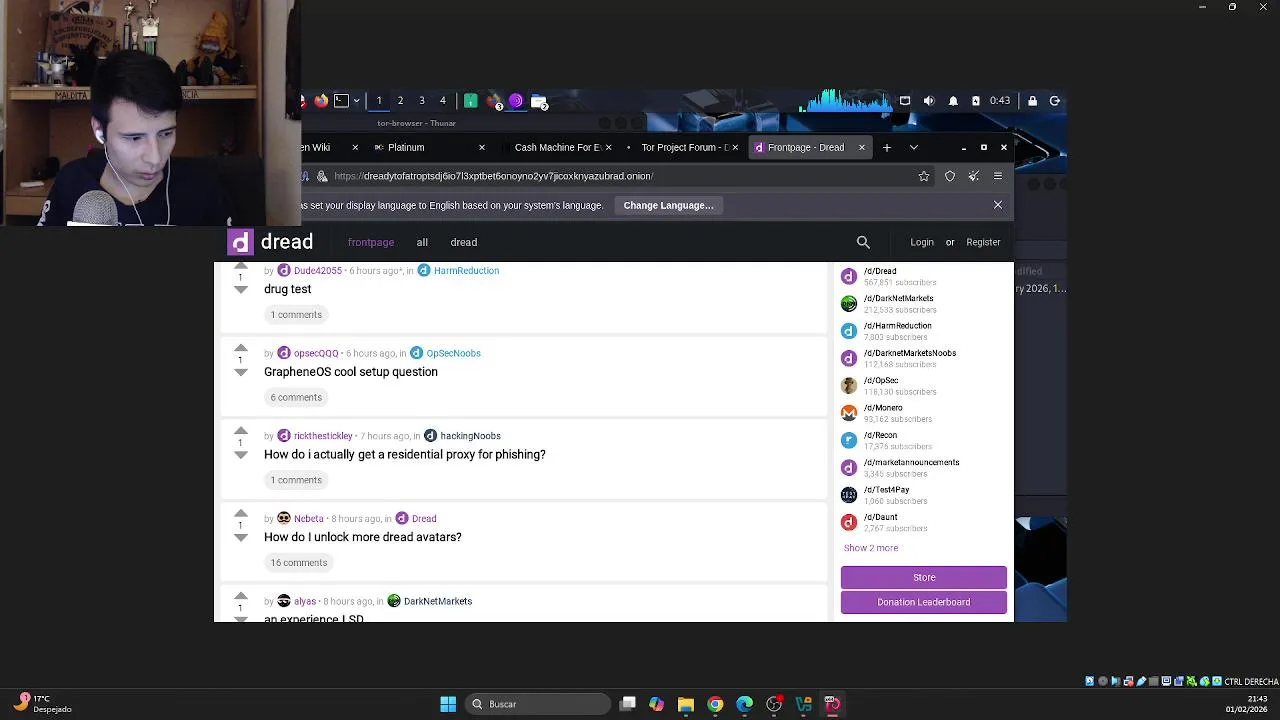
Task: Open the Tor shield security level icon
Action: (950, 176)
